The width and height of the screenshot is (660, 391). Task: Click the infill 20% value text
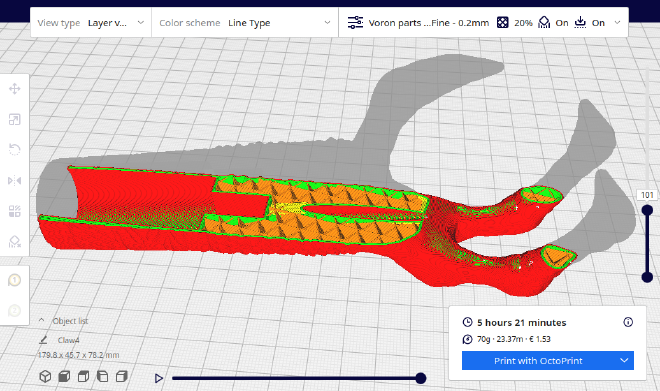(x=523, y=23)
